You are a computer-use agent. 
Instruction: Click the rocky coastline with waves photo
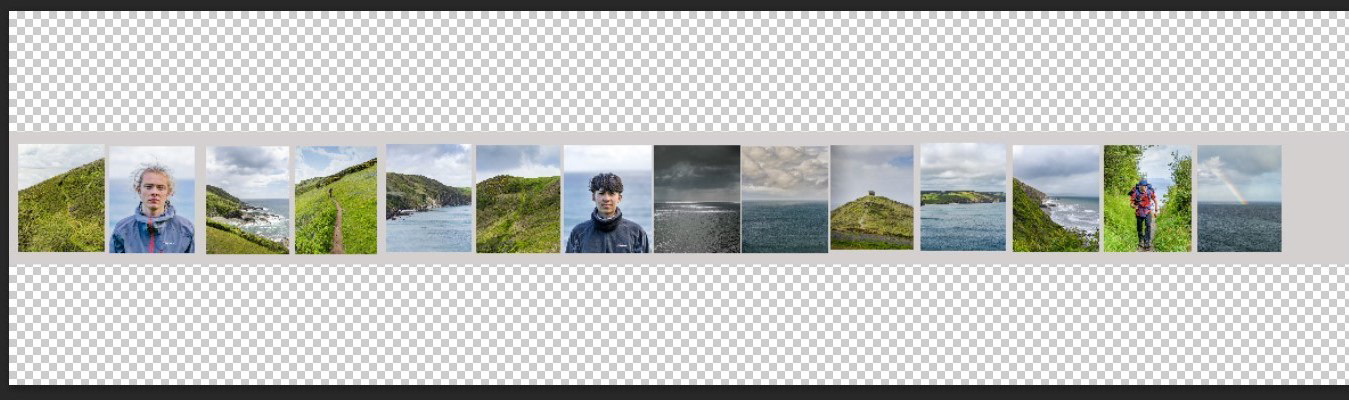(x=247, y=199)
